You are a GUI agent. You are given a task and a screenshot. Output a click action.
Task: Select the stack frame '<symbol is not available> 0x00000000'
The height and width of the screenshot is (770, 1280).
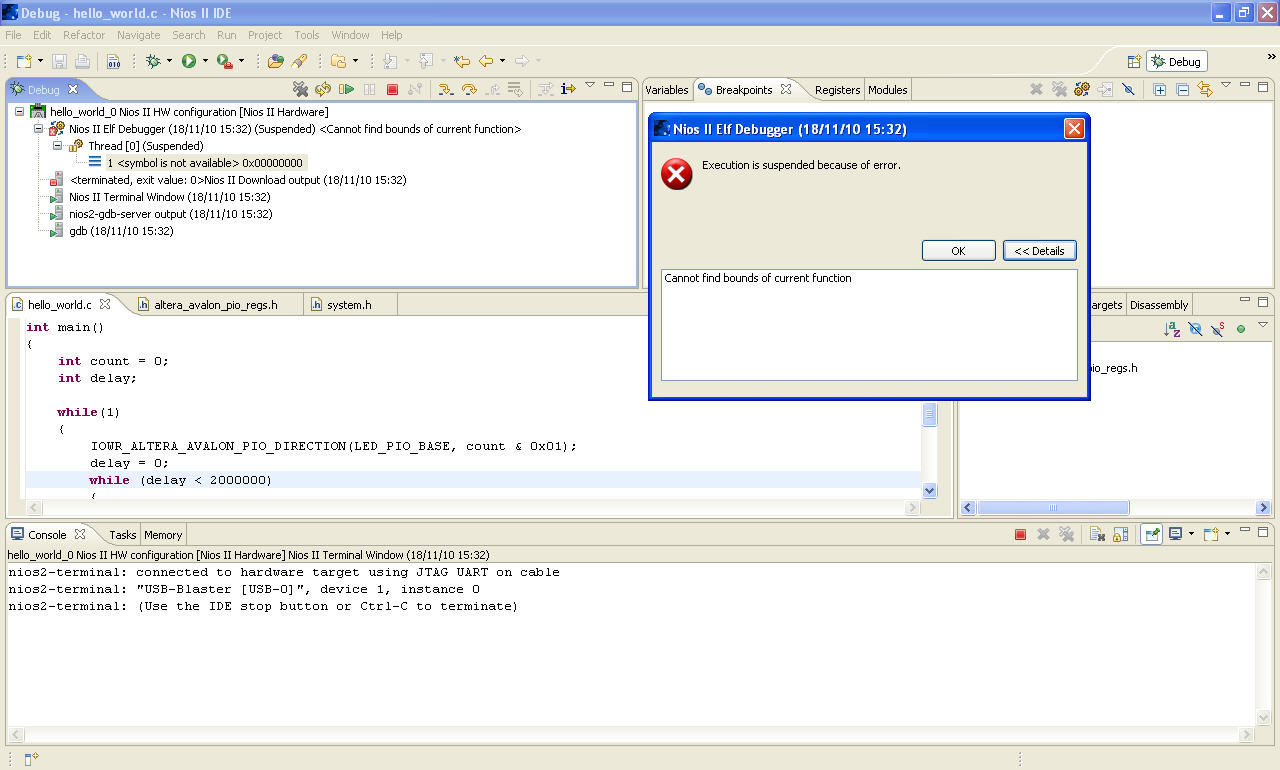coord(204,163)
